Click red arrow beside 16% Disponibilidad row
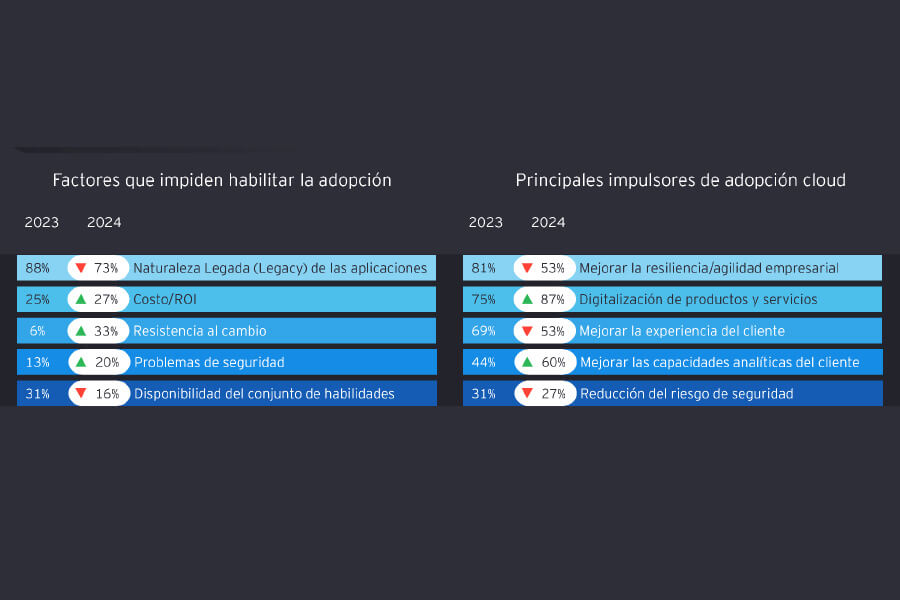The image size is (900, 600). pyautogui.click(x=81, y=393)
